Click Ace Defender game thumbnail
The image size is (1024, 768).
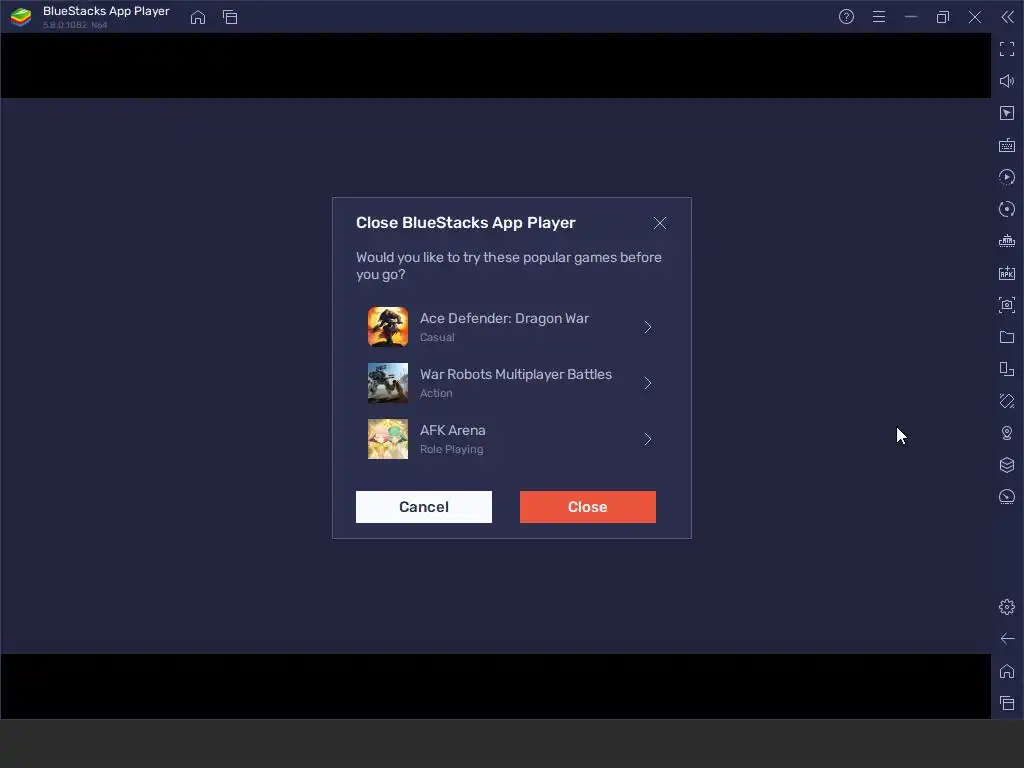(388, 327)
